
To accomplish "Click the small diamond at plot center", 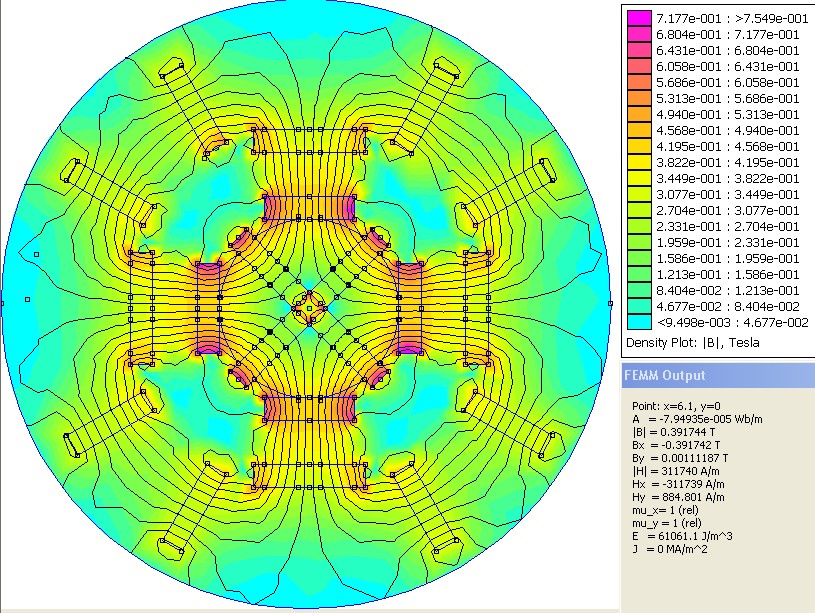I will click(309, 306).
